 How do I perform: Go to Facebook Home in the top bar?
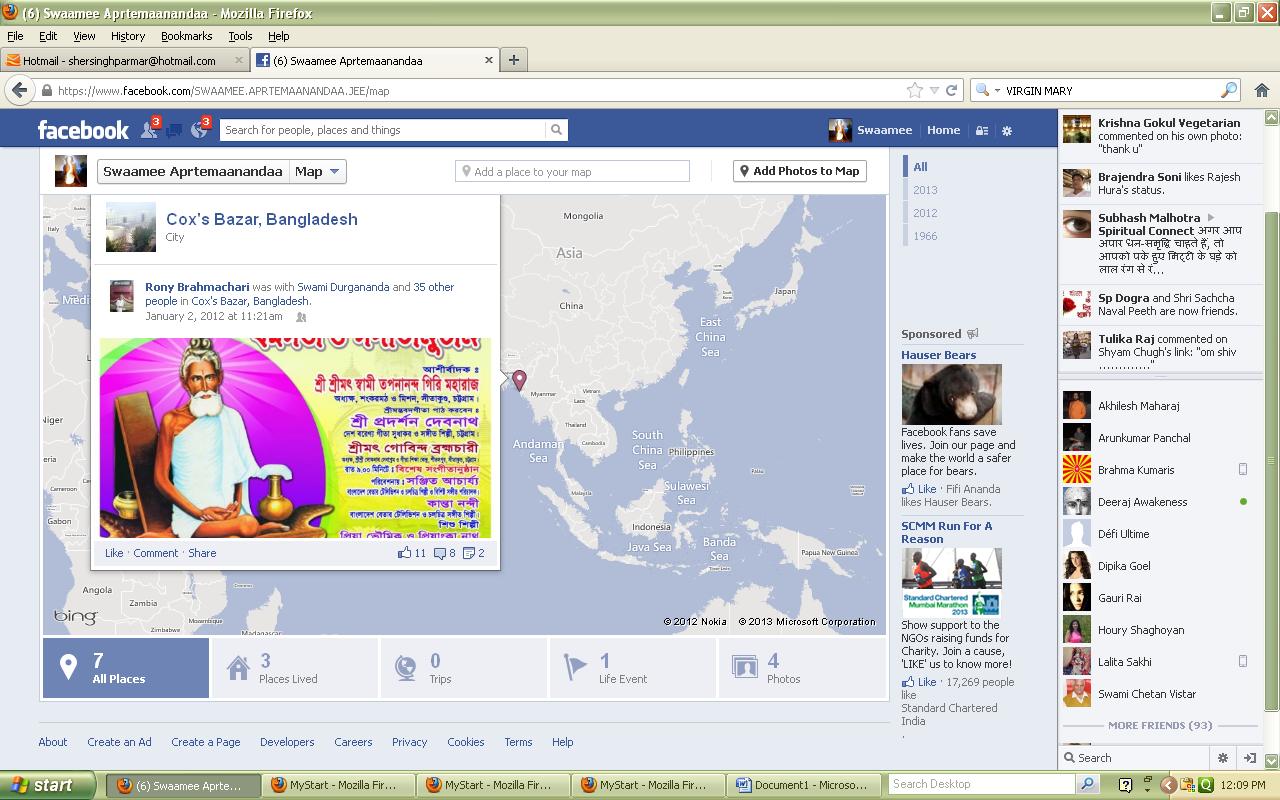943,130
